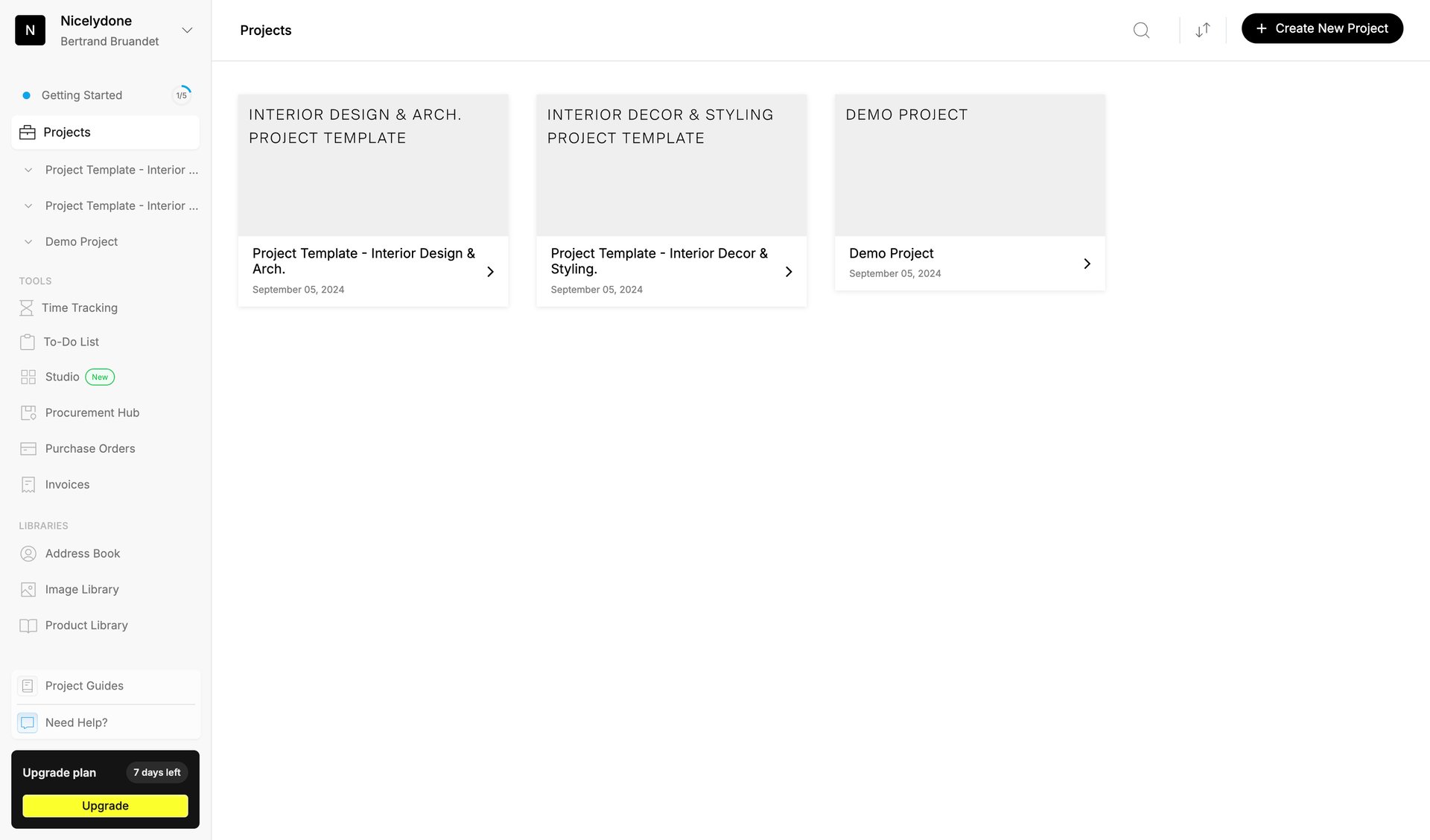Viewport: 1430px width, 840px height.
Task: Open the Address Book library
Action: pyautogui.click(x=82, y=553)
